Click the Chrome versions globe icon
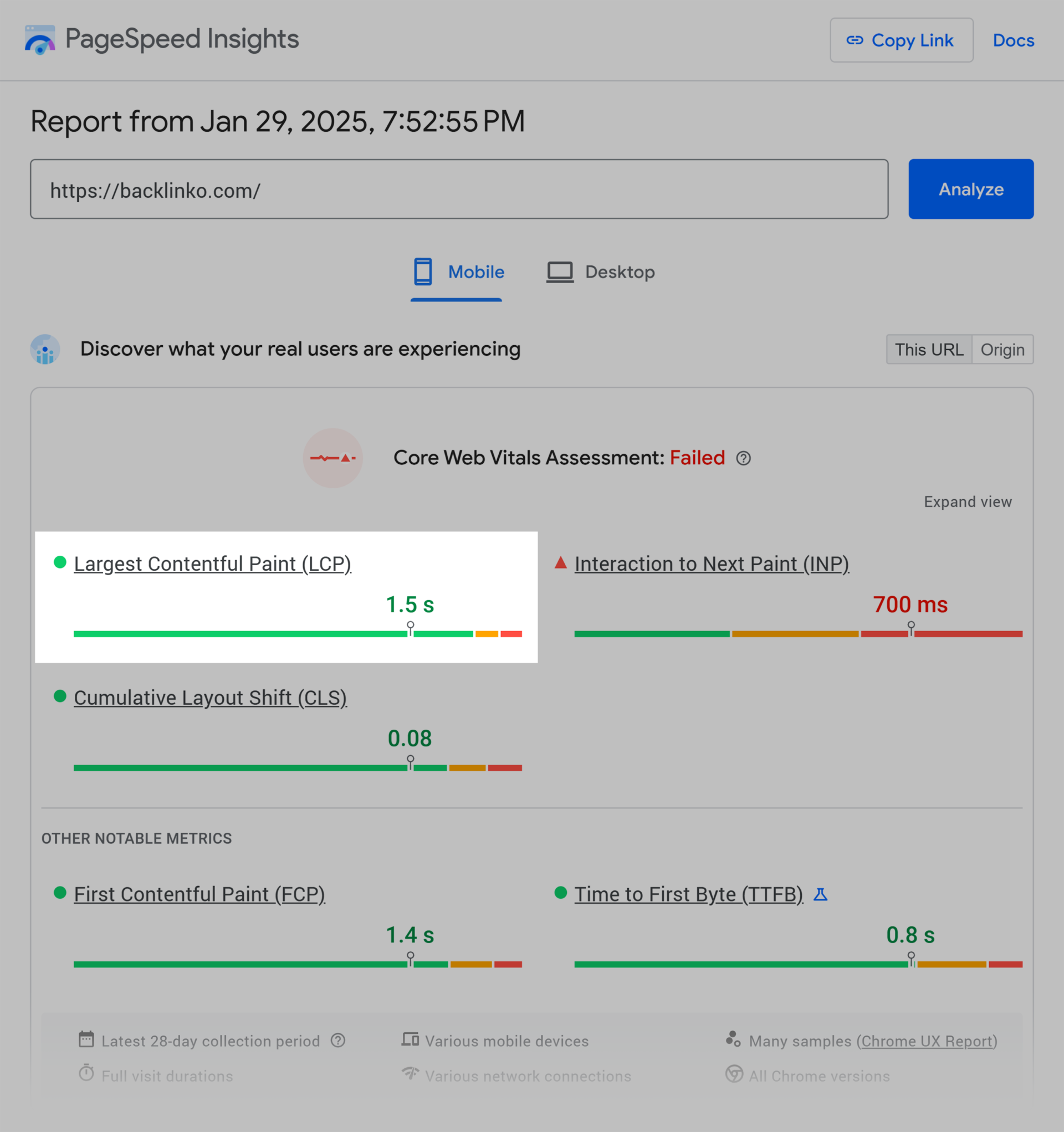 [x=734, y=1075]
